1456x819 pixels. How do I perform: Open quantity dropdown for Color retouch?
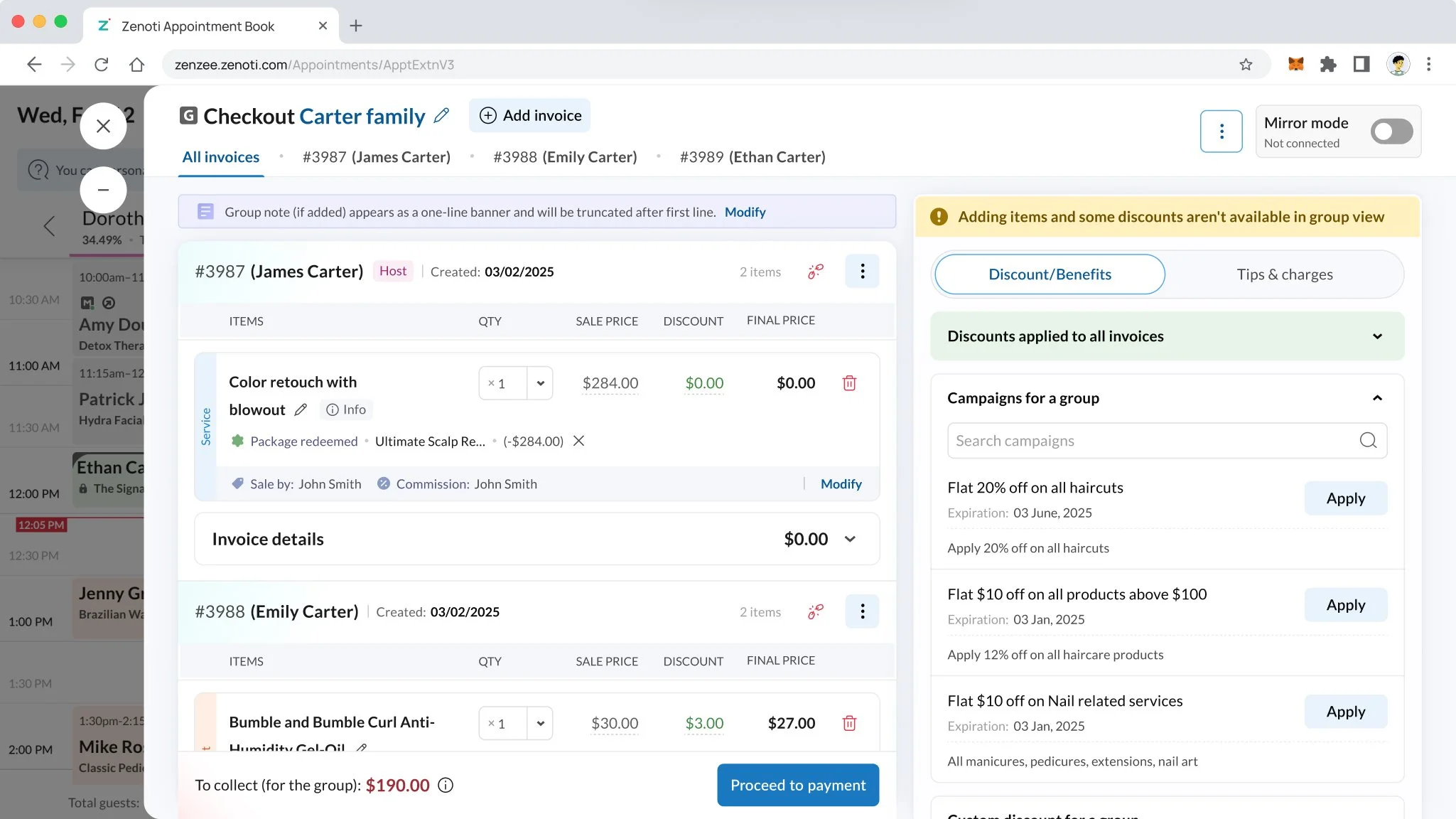(540, 383)
